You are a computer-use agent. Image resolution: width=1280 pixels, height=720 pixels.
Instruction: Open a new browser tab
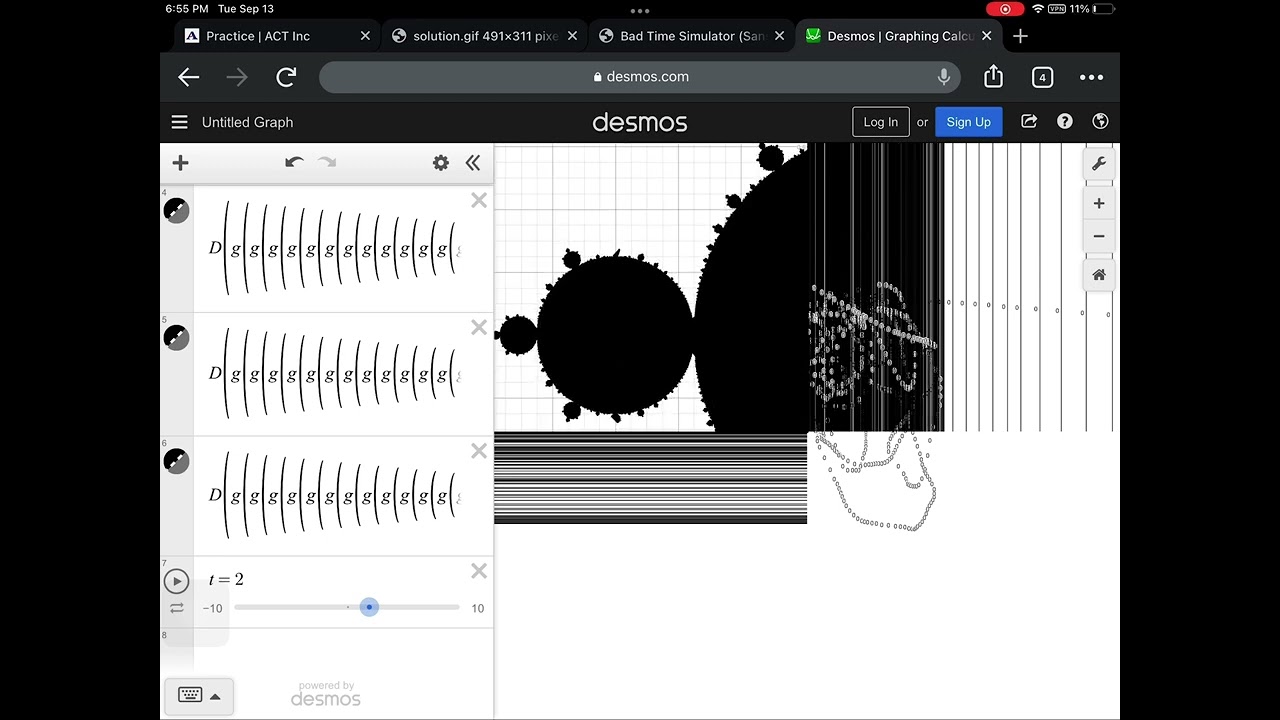click(x=1020, y=36)
